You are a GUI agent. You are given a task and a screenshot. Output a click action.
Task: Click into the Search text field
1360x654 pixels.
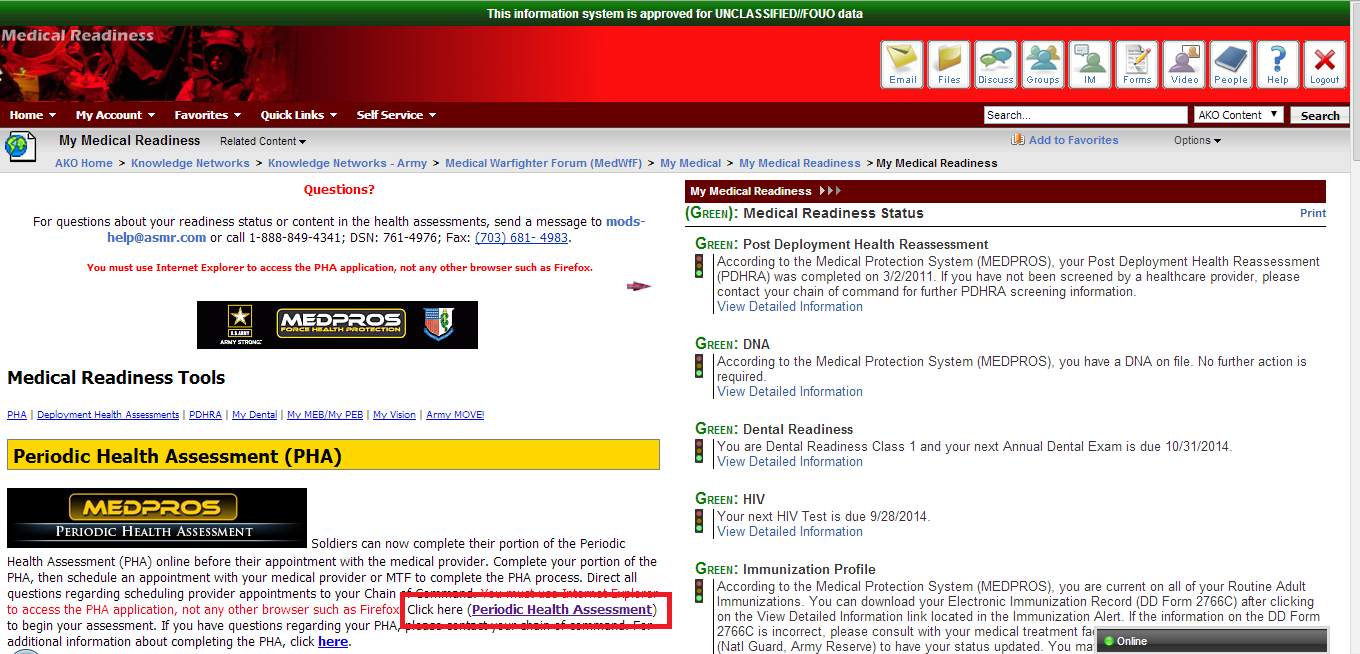1084,115
